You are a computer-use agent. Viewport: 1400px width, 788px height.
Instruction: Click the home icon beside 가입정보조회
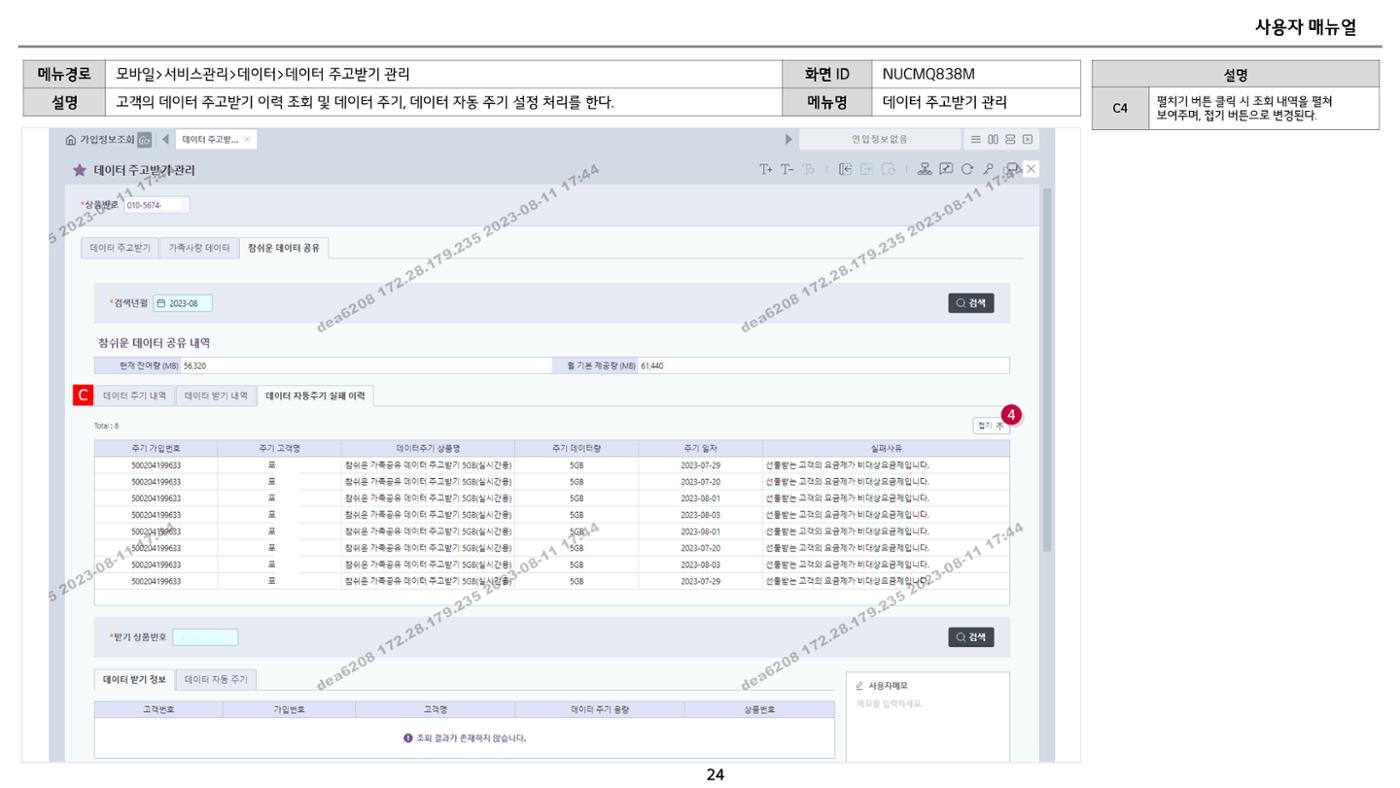pyautogui.click(x=71, y=139)
